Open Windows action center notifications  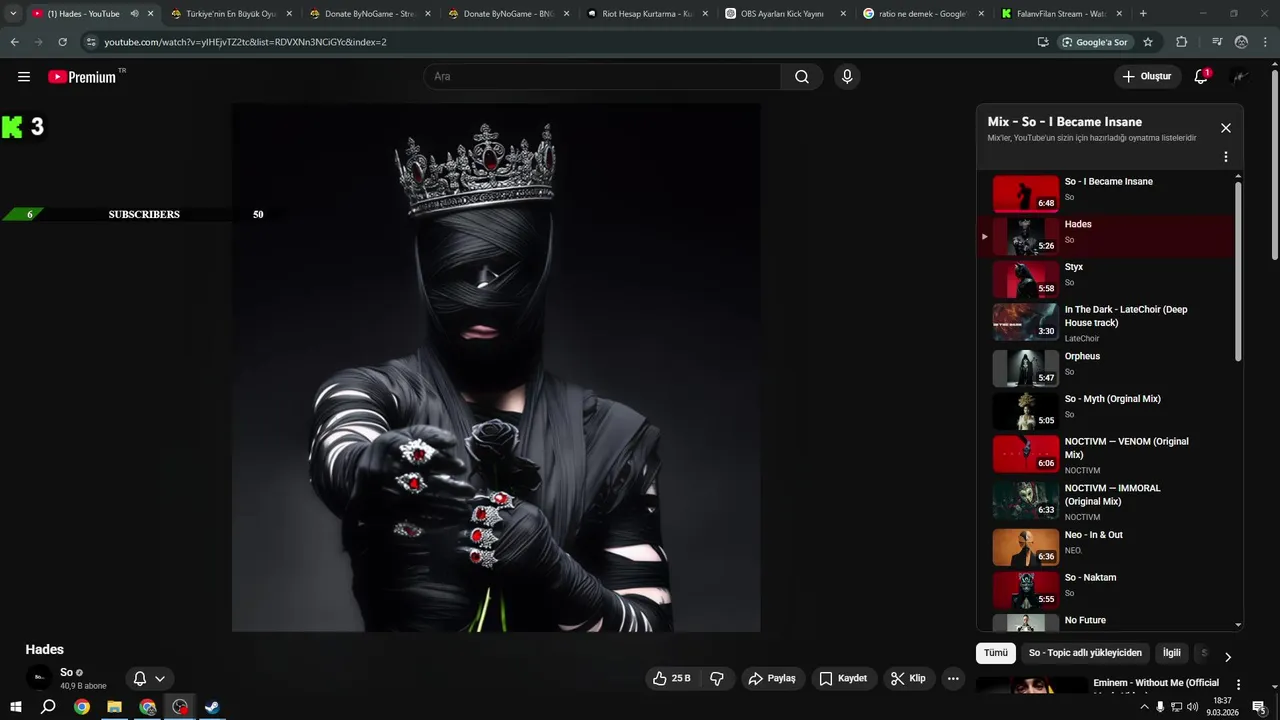[x=1259, y=707]
